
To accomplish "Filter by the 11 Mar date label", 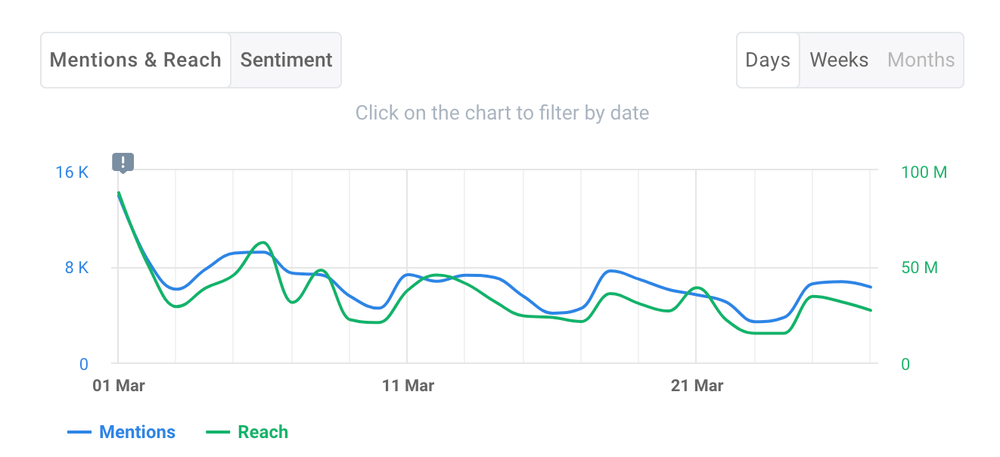I will 407,385.
